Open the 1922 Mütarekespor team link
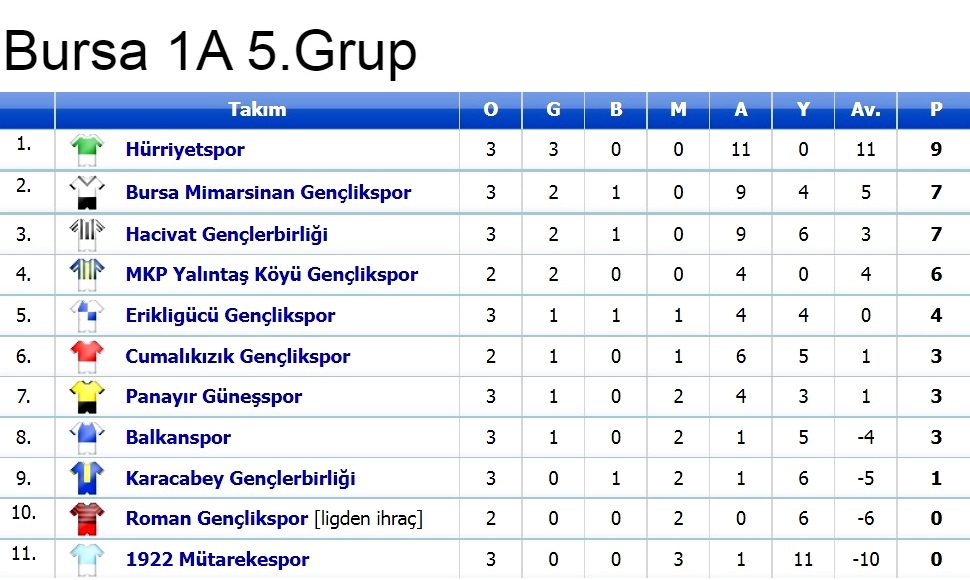970x580 pixels. click(x=217, y=560)
